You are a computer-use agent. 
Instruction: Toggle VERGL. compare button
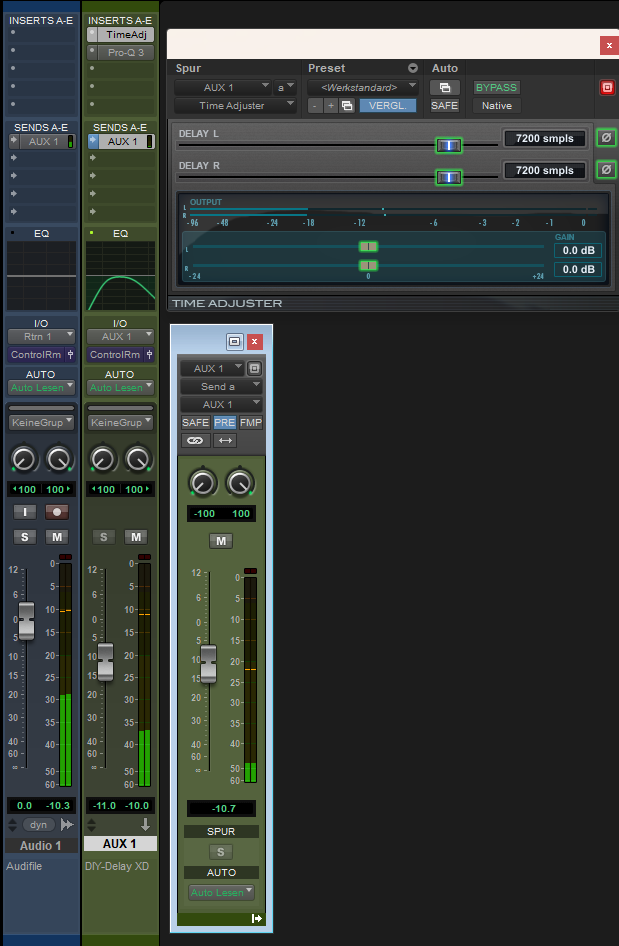pyautogui.click(x=387, y=106)
